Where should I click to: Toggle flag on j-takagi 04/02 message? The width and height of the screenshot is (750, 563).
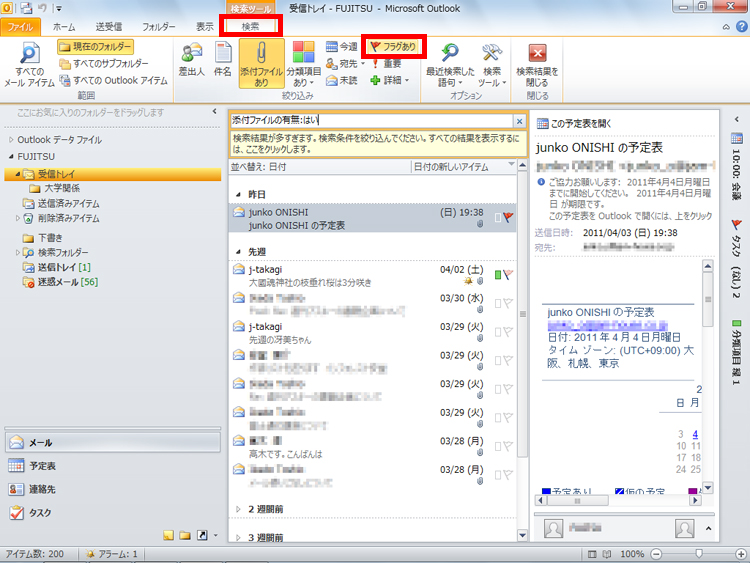pos(508,275)
